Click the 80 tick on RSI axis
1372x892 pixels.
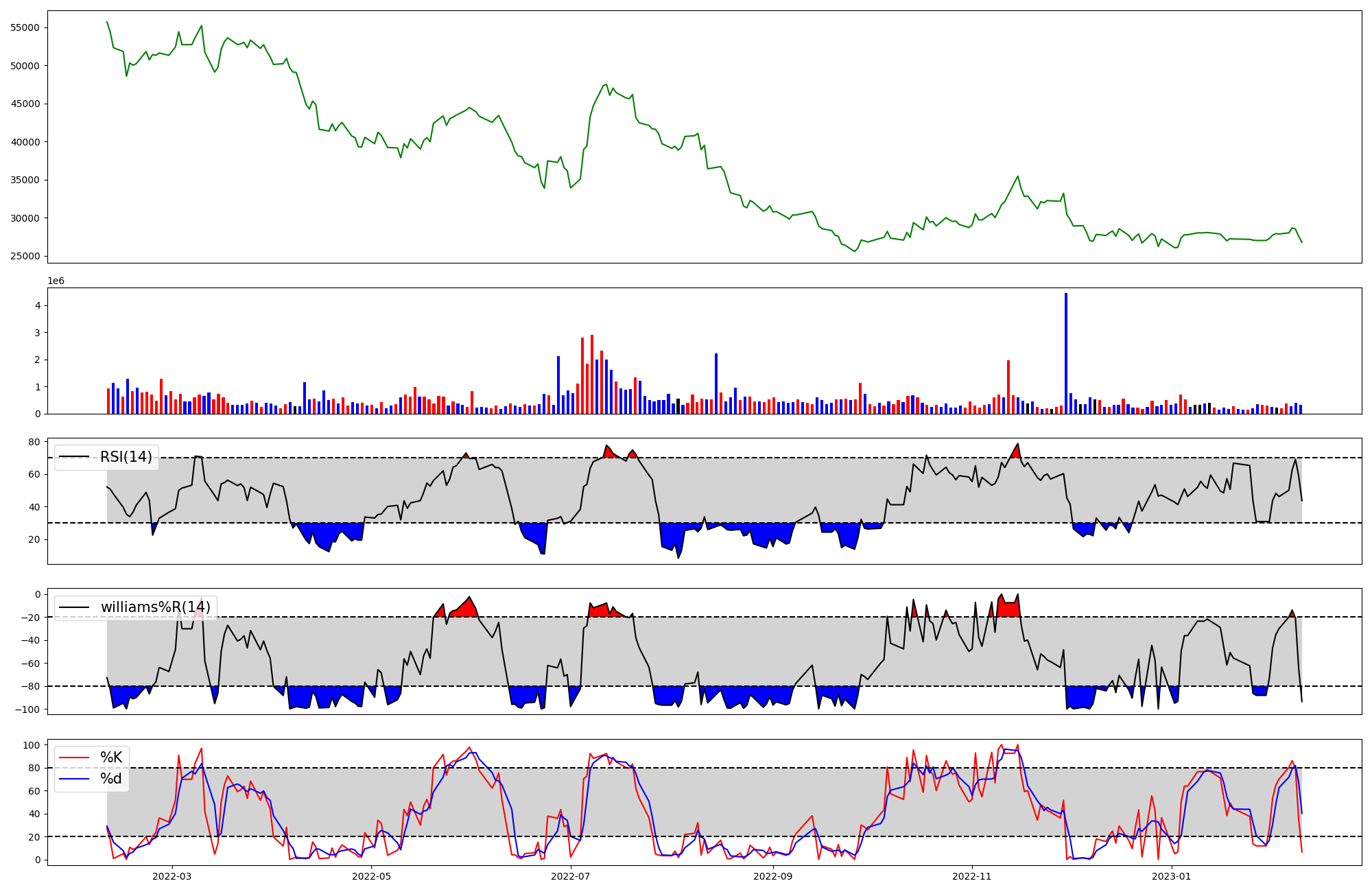pos(34,442)
